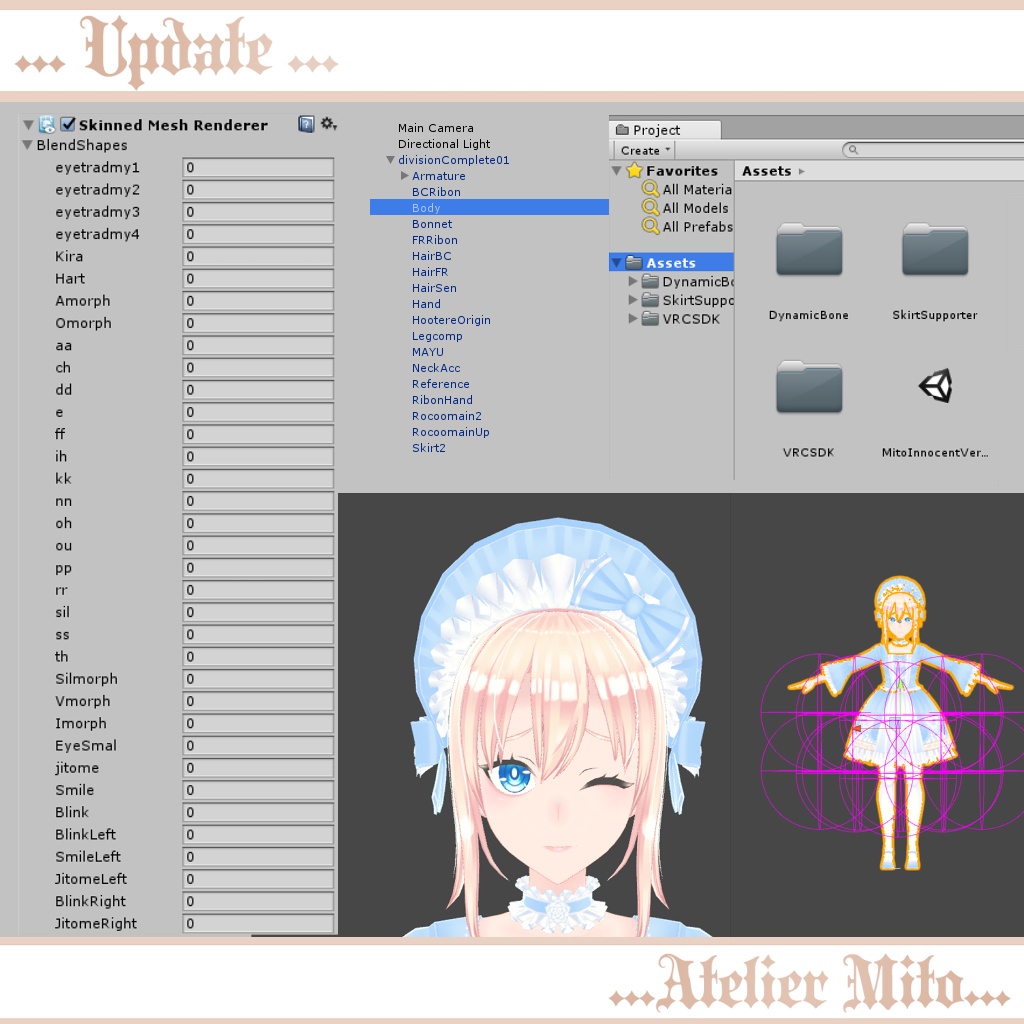
Task: Click the Smile blendshape value field
Action: (258, 790)
